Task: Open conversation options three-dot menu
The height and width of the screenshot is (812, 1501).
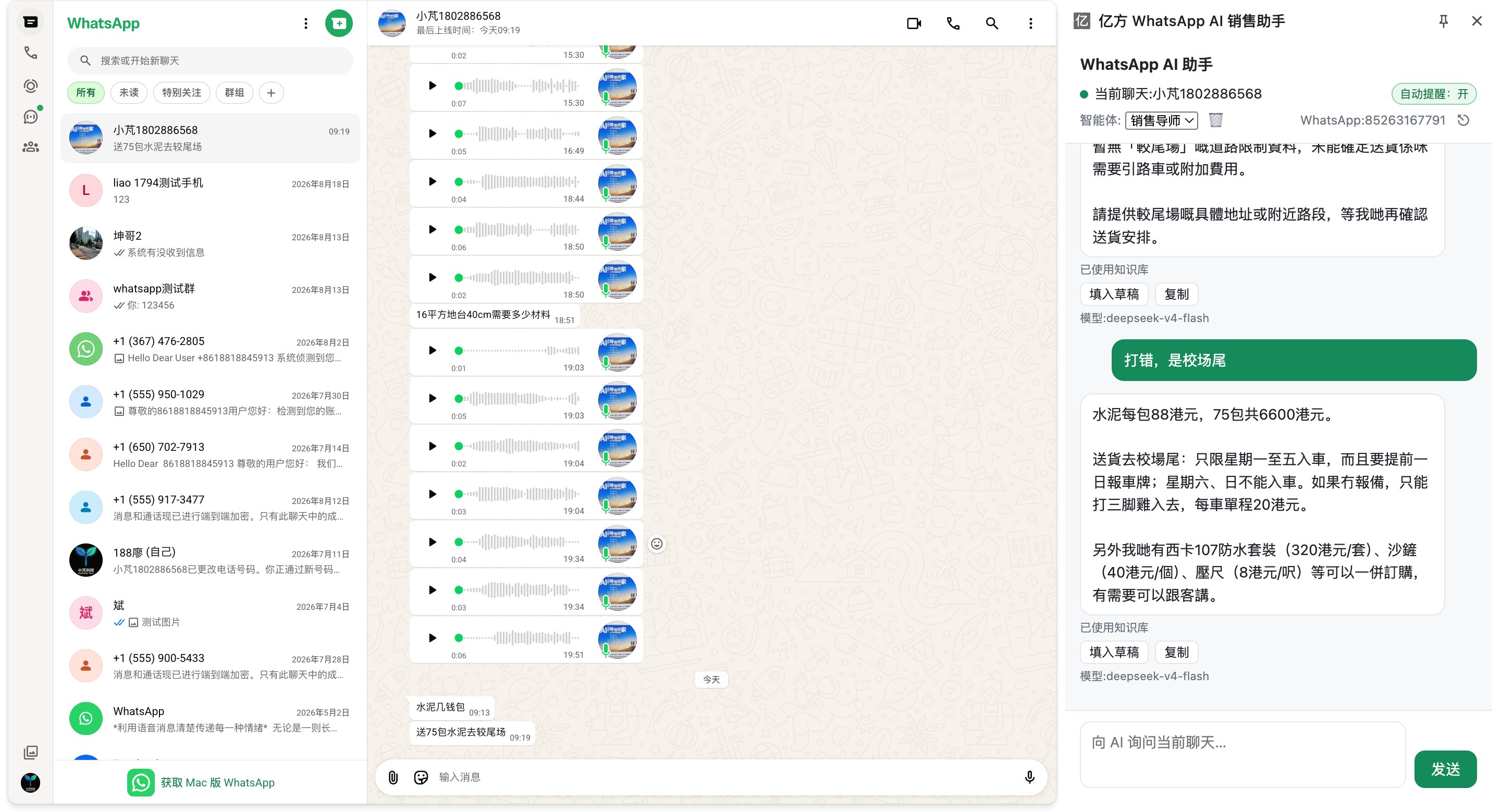Action: point(1030,23)
